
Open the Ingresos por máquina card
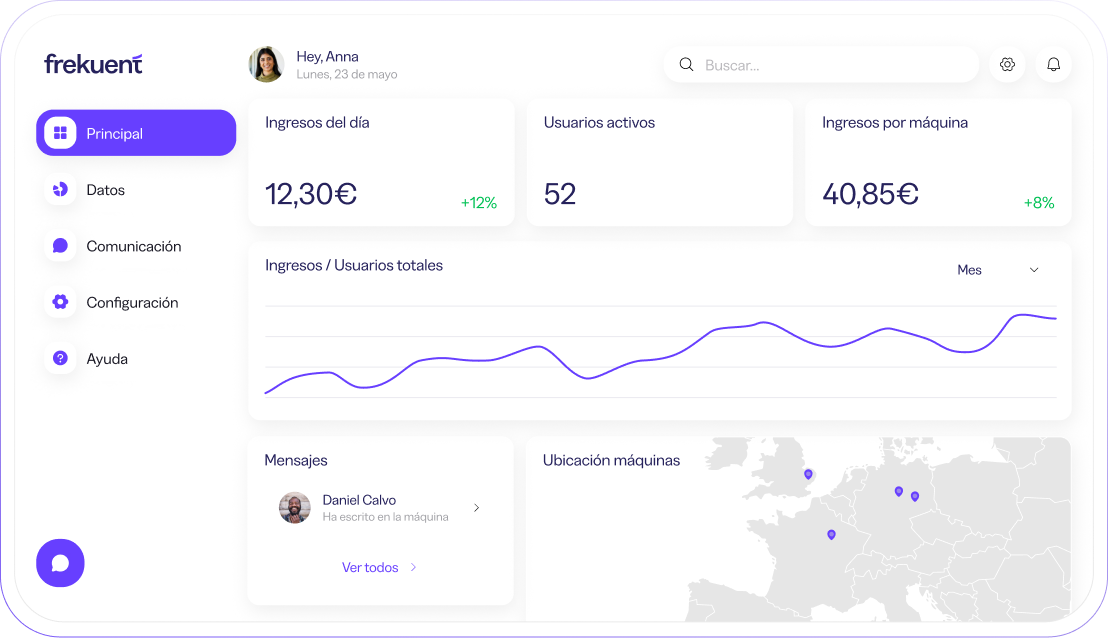(x=938, y=163)
